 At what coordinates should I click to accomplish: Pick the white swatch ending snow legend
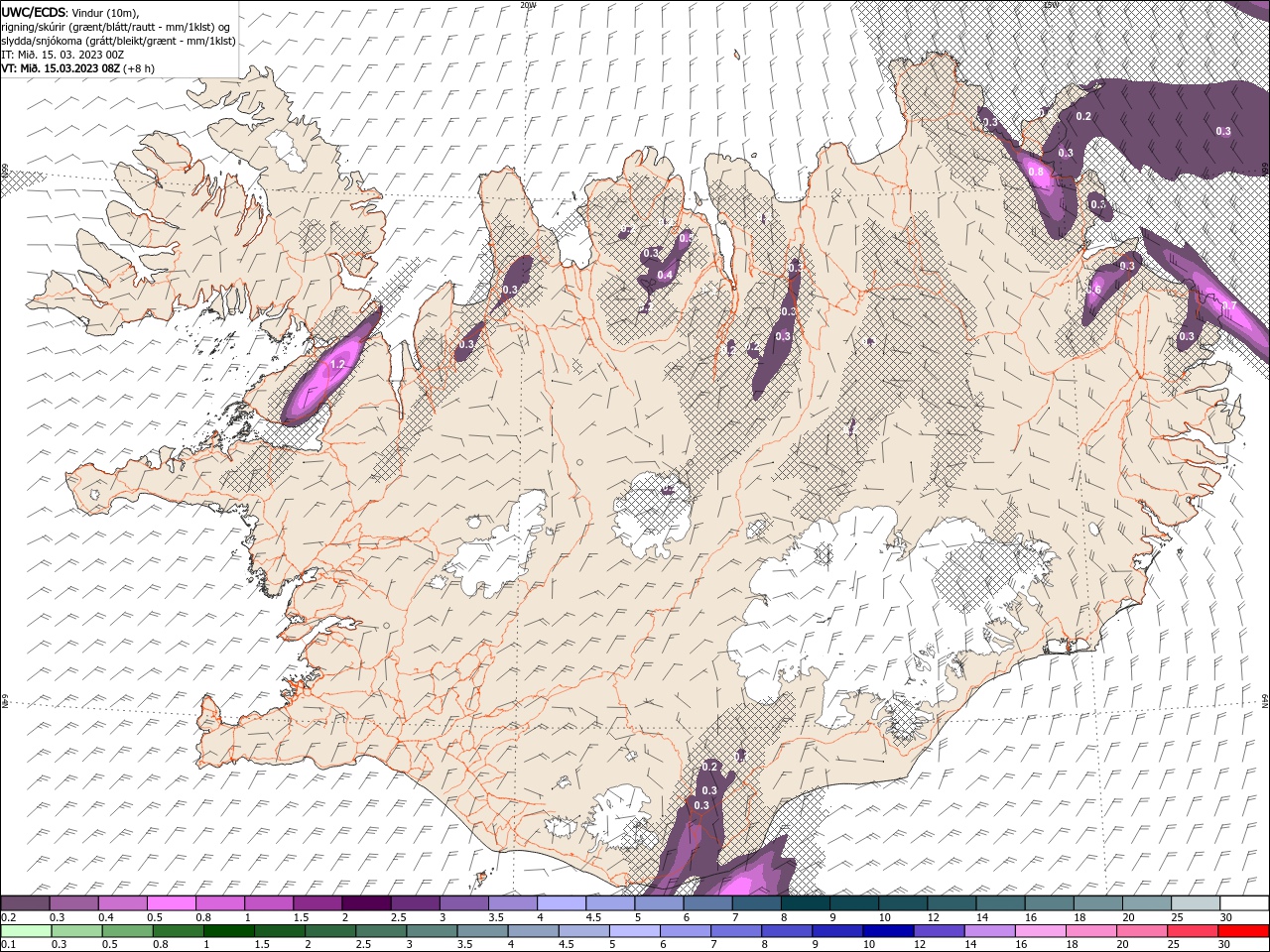1244,903
